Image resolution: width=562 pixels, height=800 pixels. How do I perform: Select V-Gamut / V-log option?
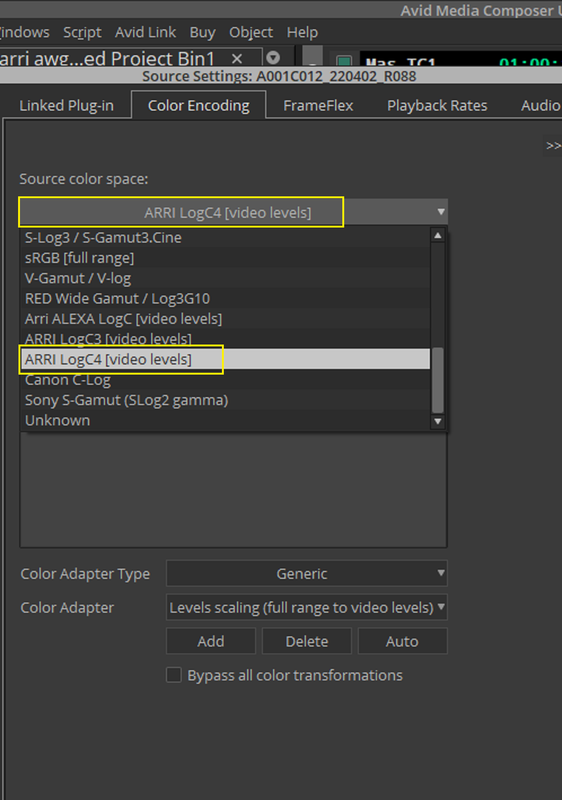[225, 278]
